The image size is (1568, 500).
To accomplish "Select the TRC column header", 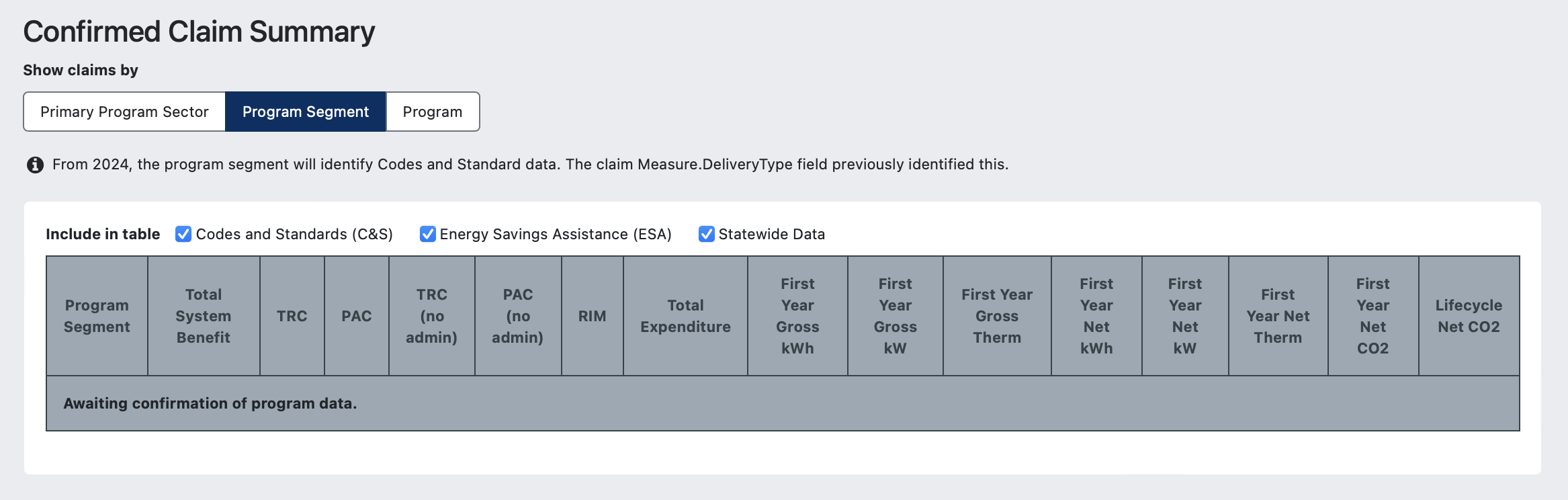I will coord(292,316).
